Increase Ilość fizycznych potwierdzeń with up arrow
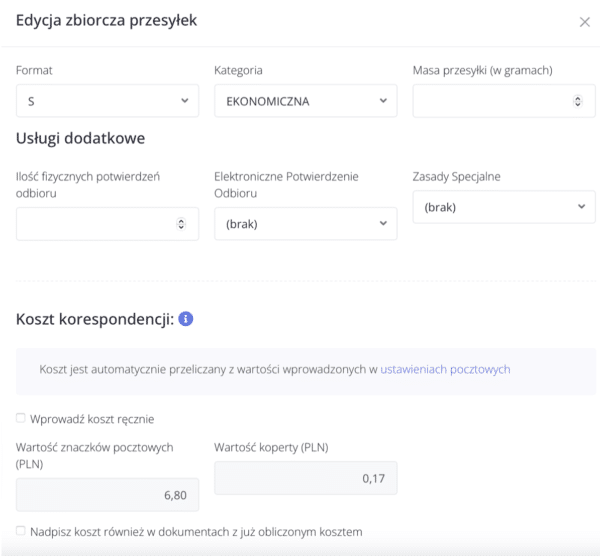The image size is (600, 556). tap(181, 221)
